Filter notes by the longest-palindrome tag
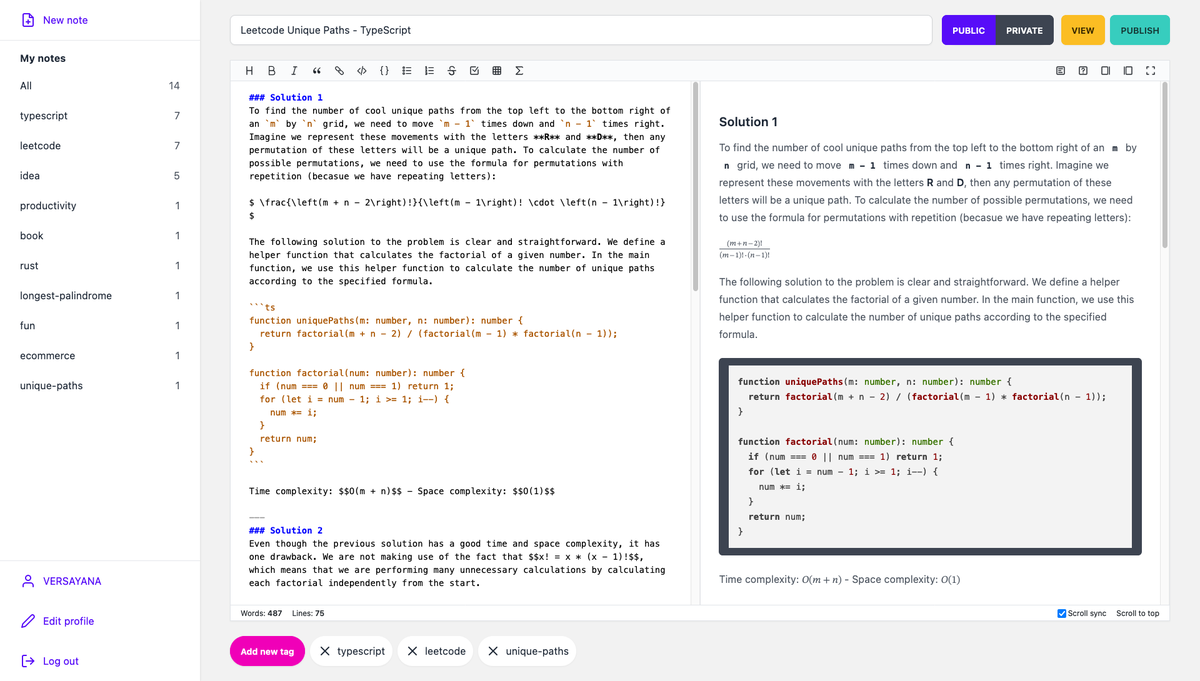Image resolution: width=1200 pixels, height=681 pixels. click(100, 296)
